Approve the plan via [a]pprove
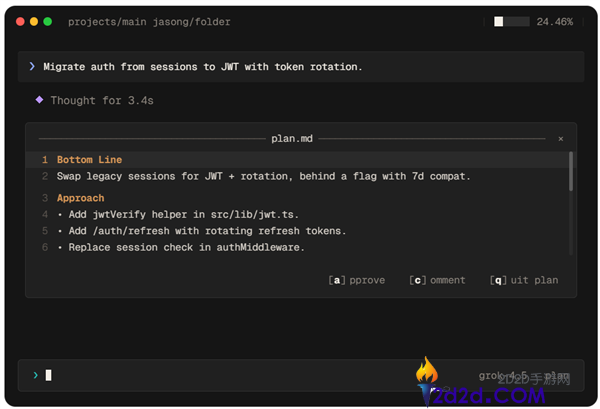 pos(357,280)
